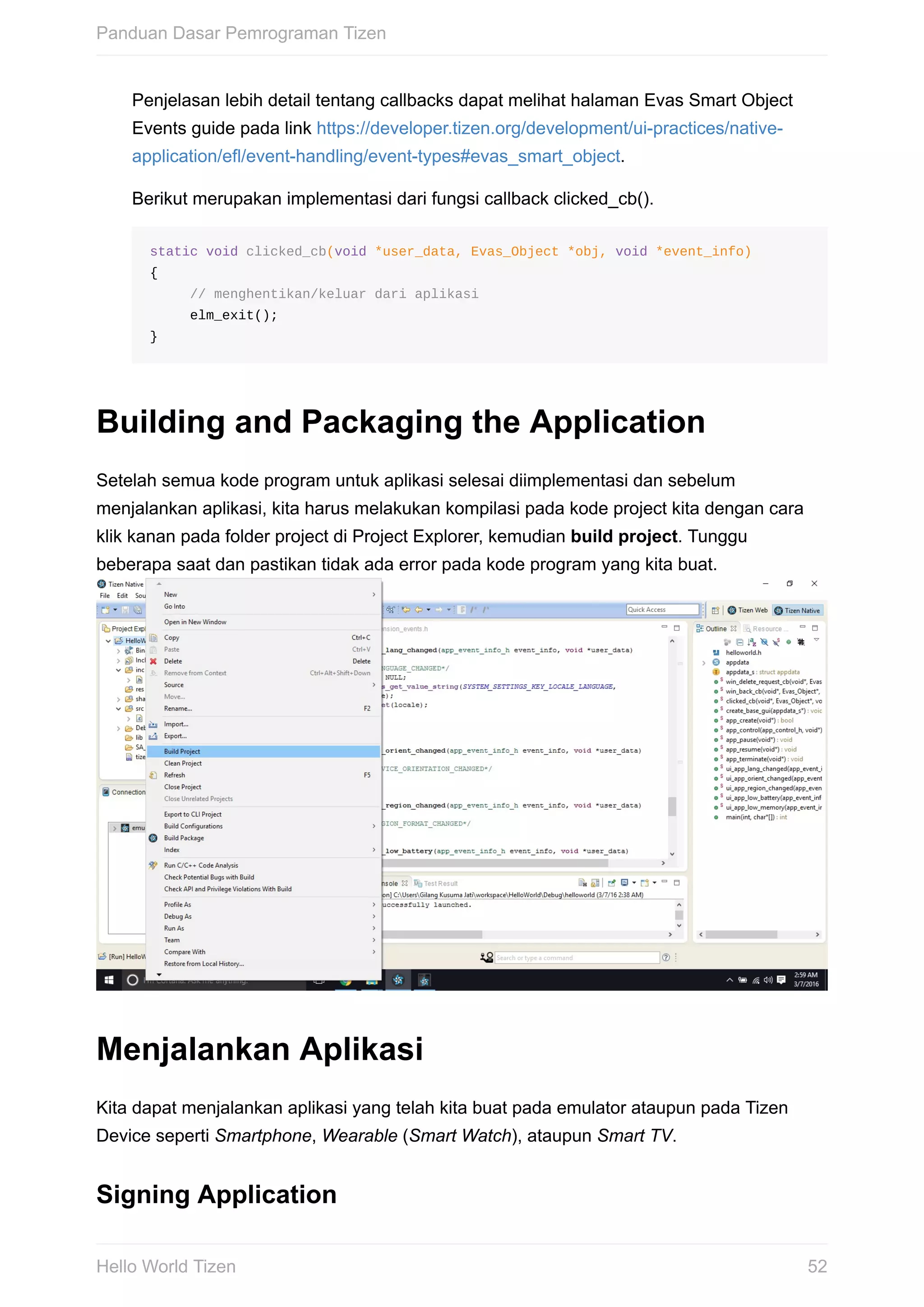Choose Close Project menu entry
This screenshot has height=1307, width=924.
263,787
